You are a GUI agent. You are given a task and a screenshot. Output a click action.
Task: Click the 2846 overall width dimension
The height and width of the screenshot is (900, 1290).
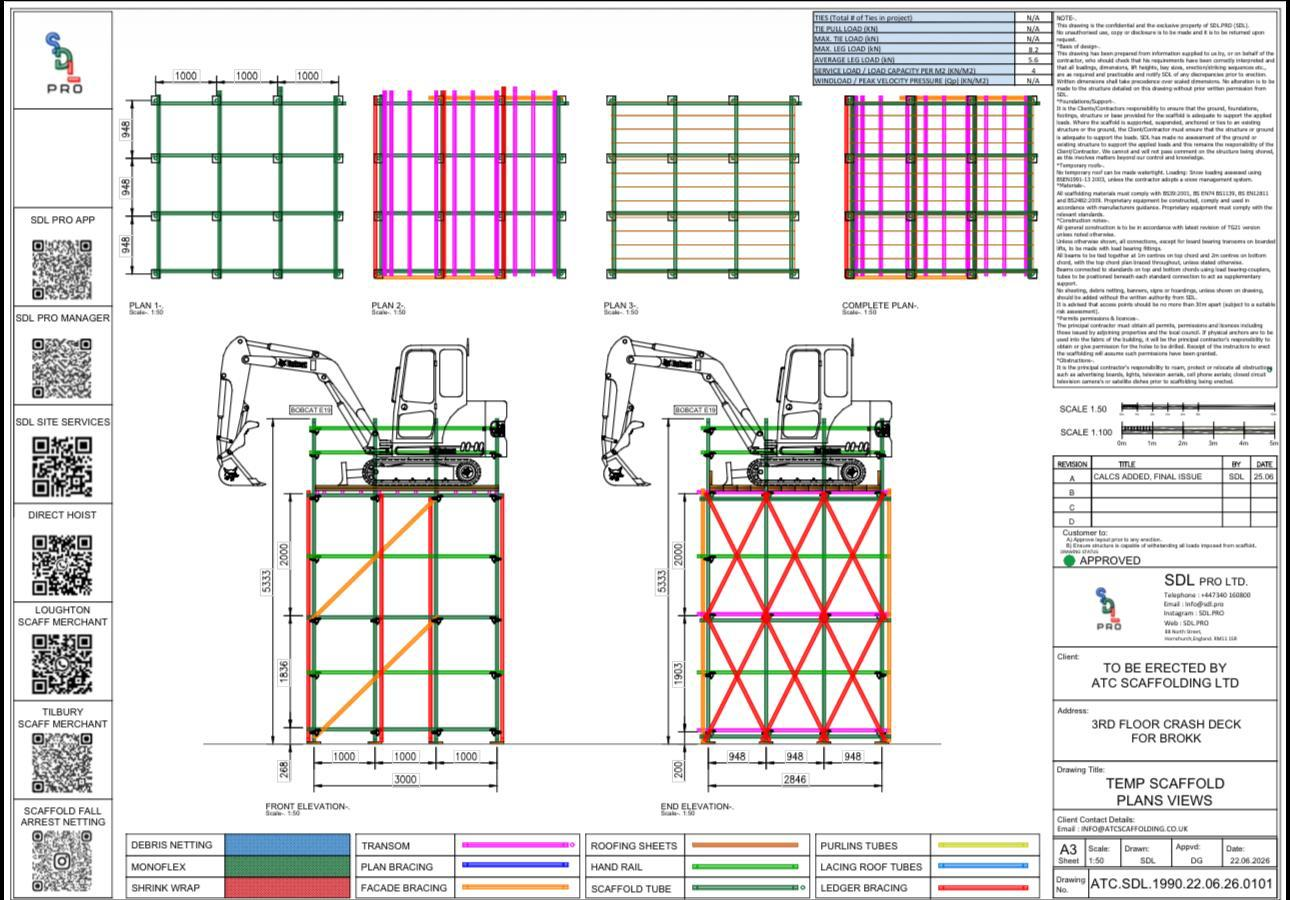coord(795,780)
